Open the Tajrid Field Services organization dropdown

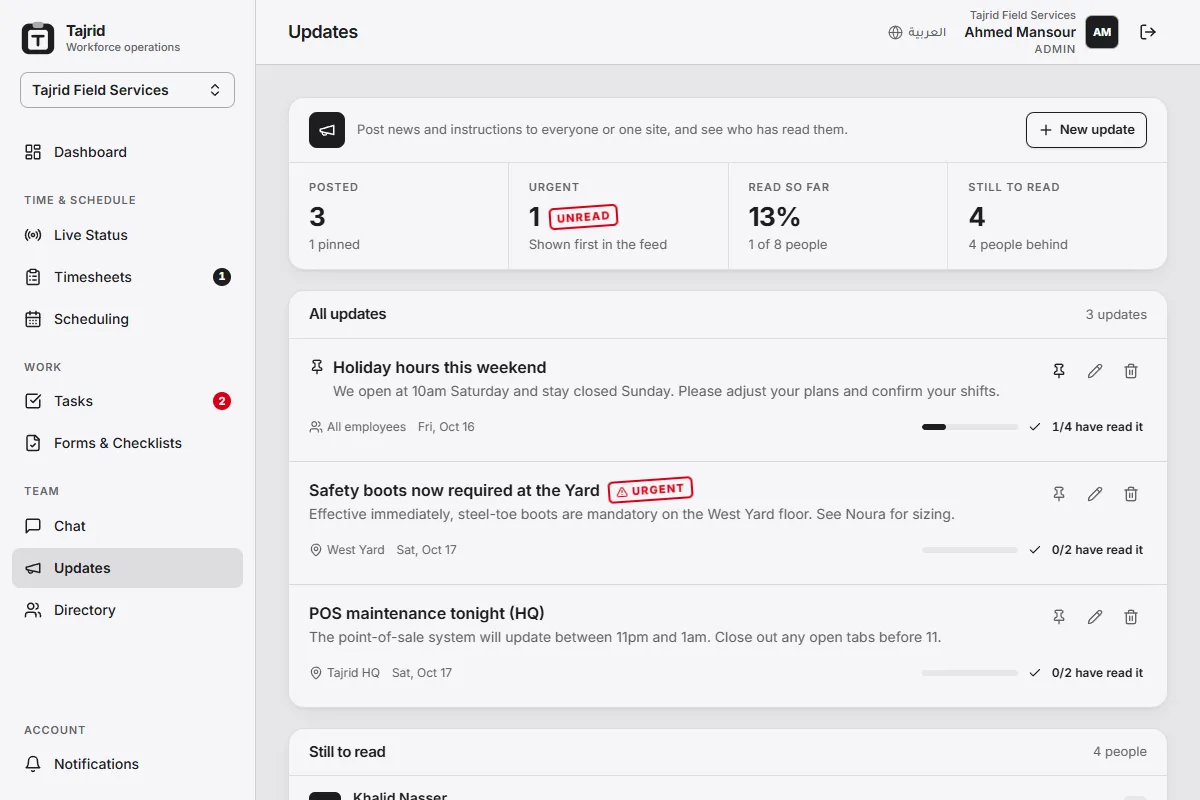127,90
